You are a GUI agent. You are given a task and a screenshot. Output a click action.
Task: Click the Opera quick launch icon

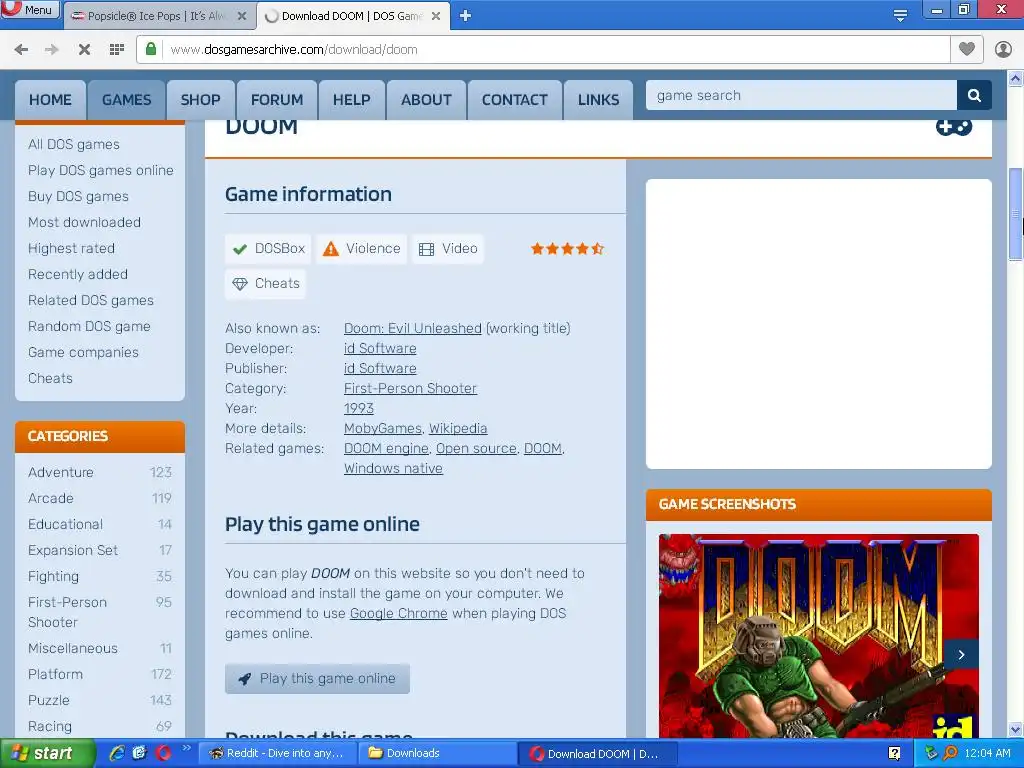[163, 753]
